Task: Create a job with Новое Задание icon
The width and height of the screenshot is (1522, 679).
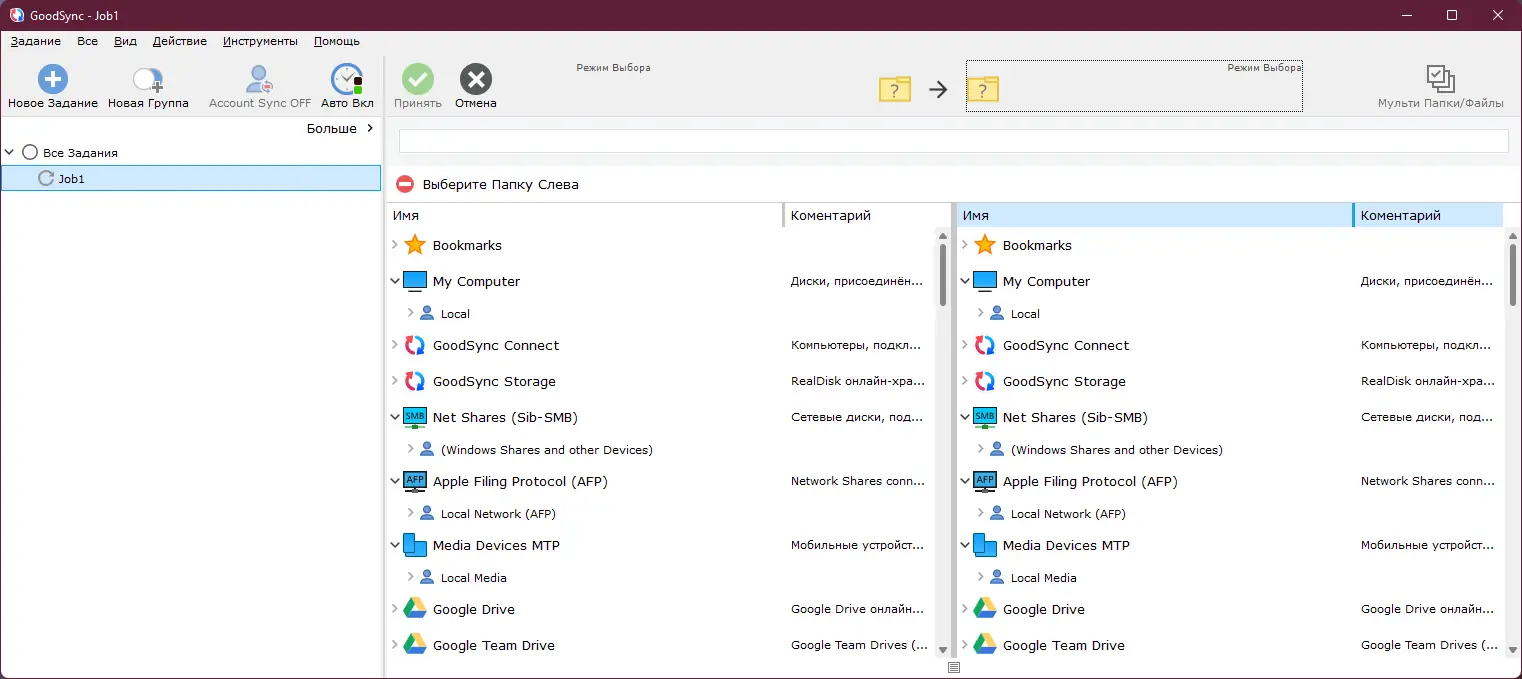Action: 53,79
